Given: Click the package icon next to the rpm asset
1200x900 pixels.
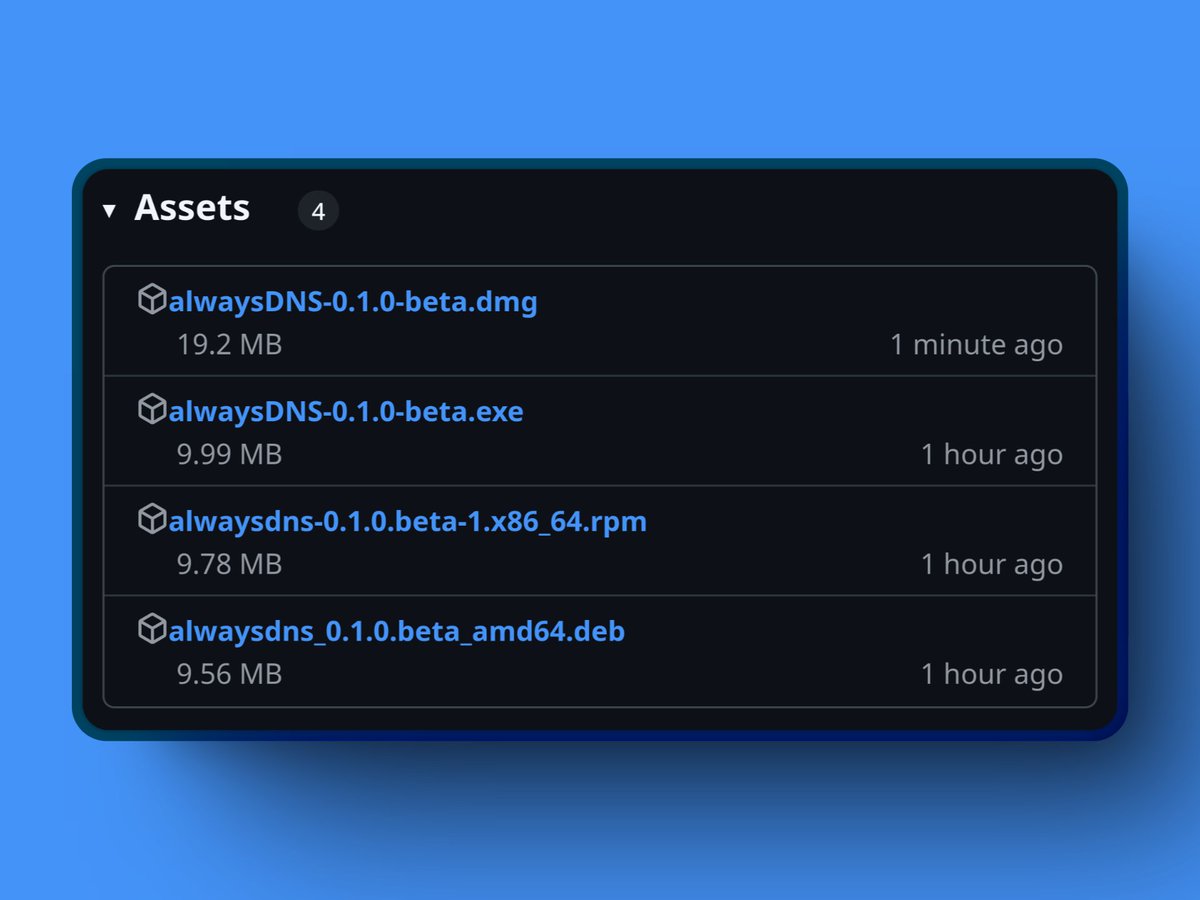Looking at the screenshot, I should 153,519.
